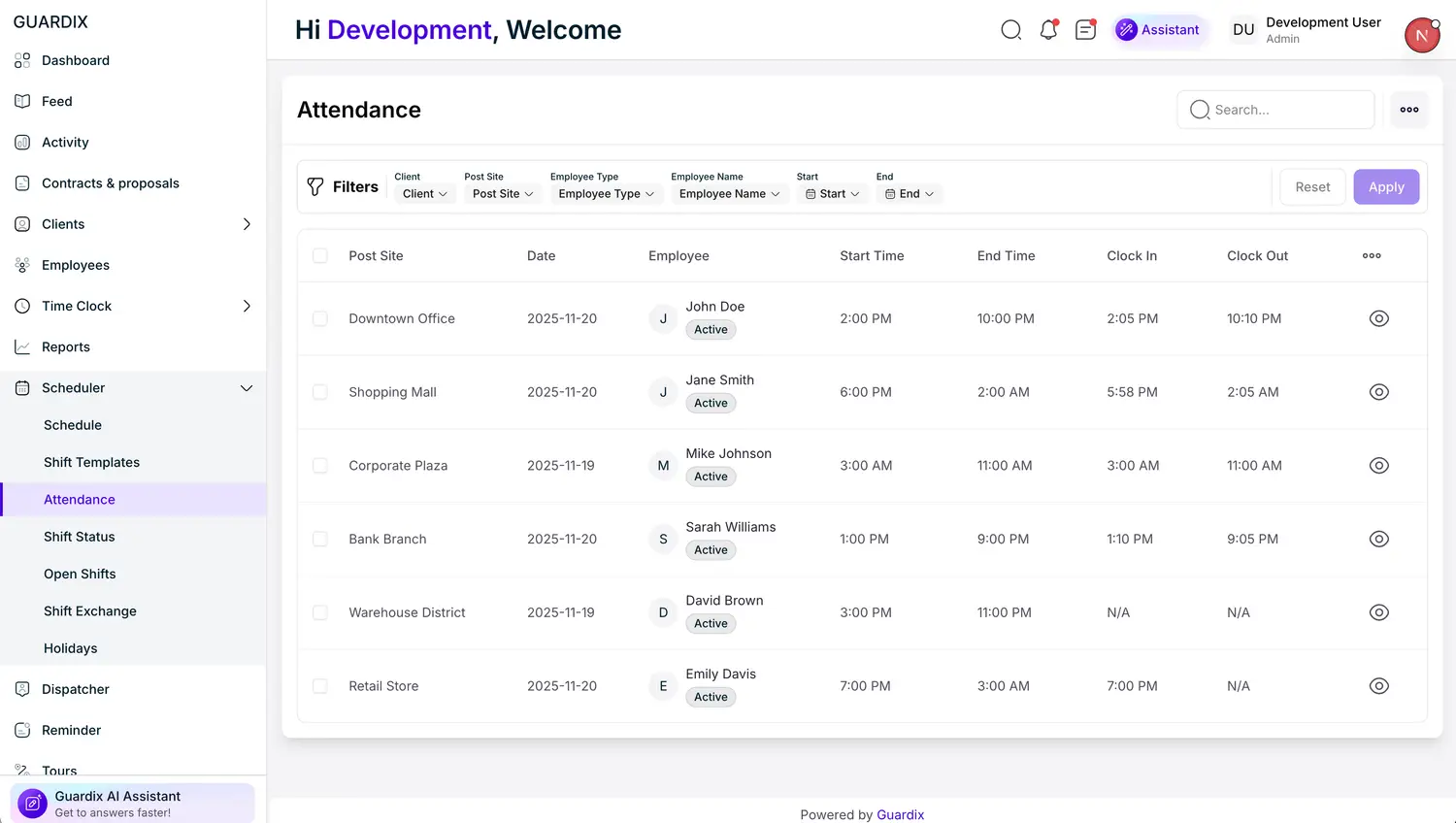View John Doe's attendance with eye icon
Screen dimensions: 1456x823
[1378, 318]
